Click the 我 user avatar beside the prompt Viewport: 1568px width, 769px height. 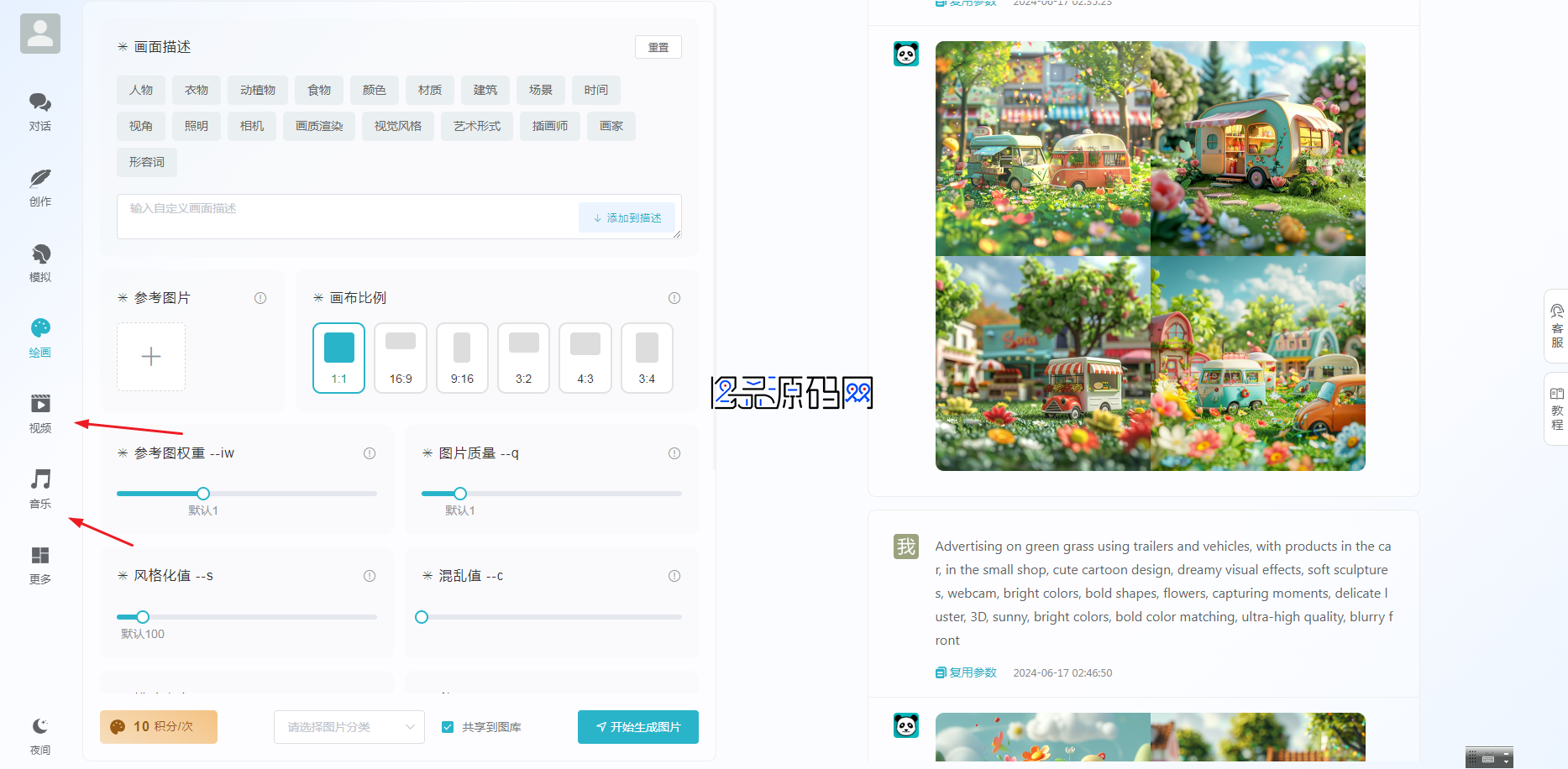(x=906, y=547)
